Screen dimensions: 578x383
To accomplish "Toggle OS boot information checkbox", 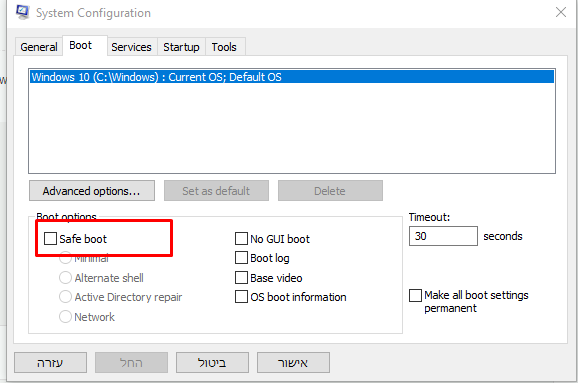I will (241, 297).
